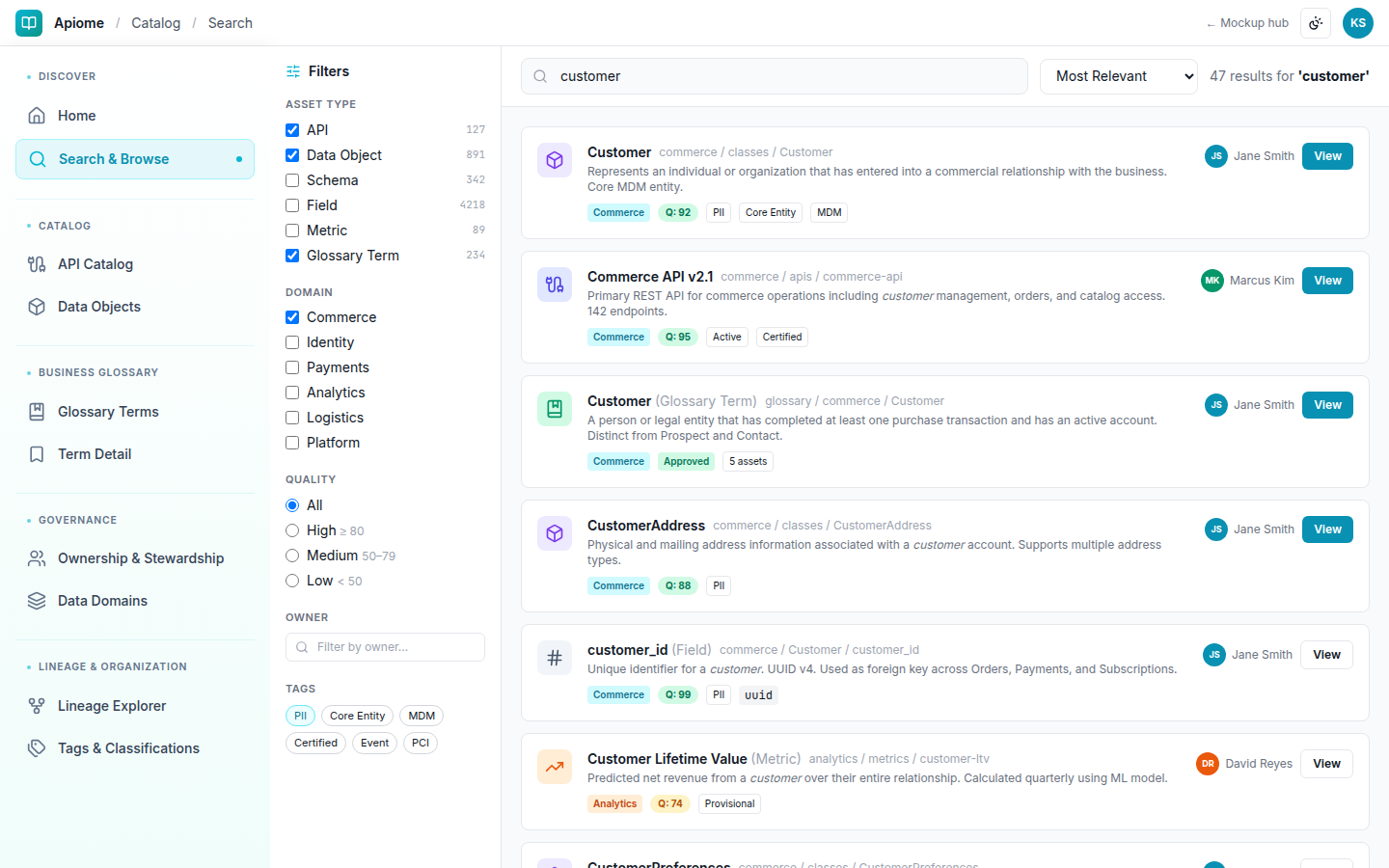Open the KS user avatar
Screen dimensions: 1389x868
coord(1358,23)
